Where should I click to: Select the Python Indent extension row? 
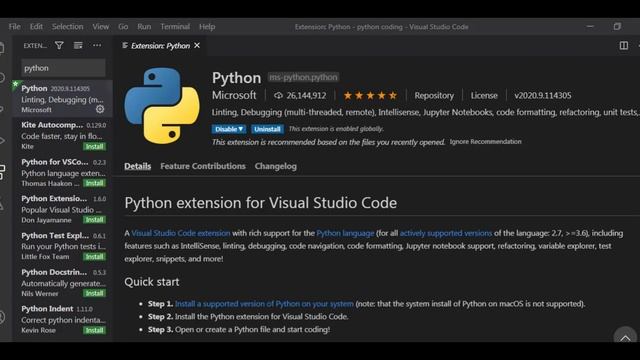coord(62,319)
